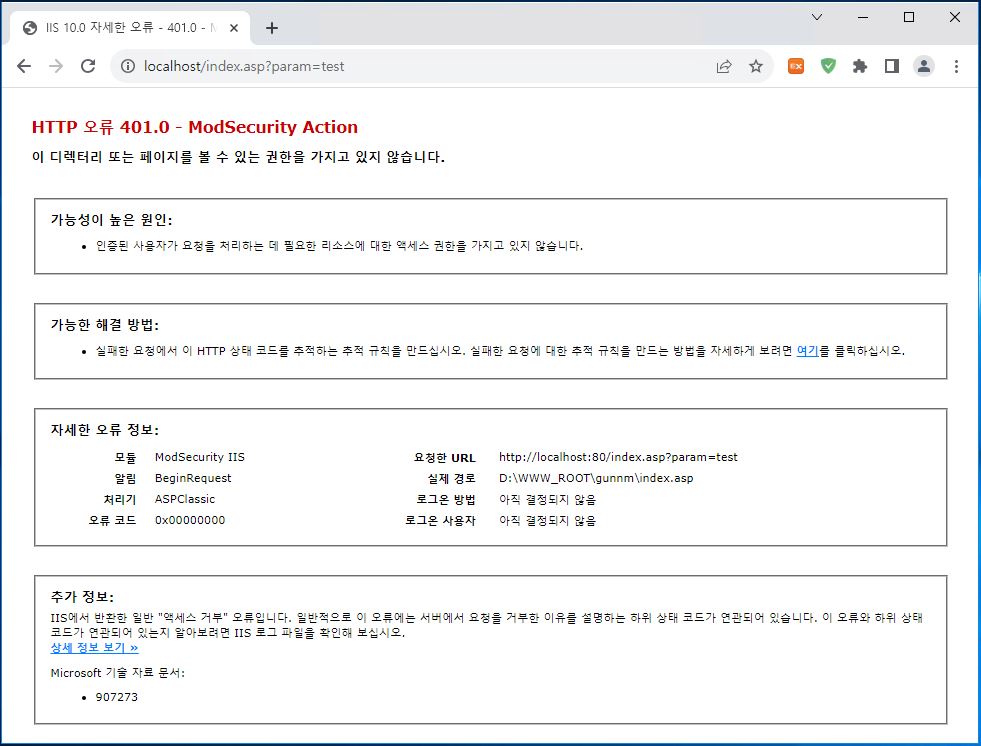
Task: Click the D:\WWW_ROOT physical path
Action: point(596,478)
